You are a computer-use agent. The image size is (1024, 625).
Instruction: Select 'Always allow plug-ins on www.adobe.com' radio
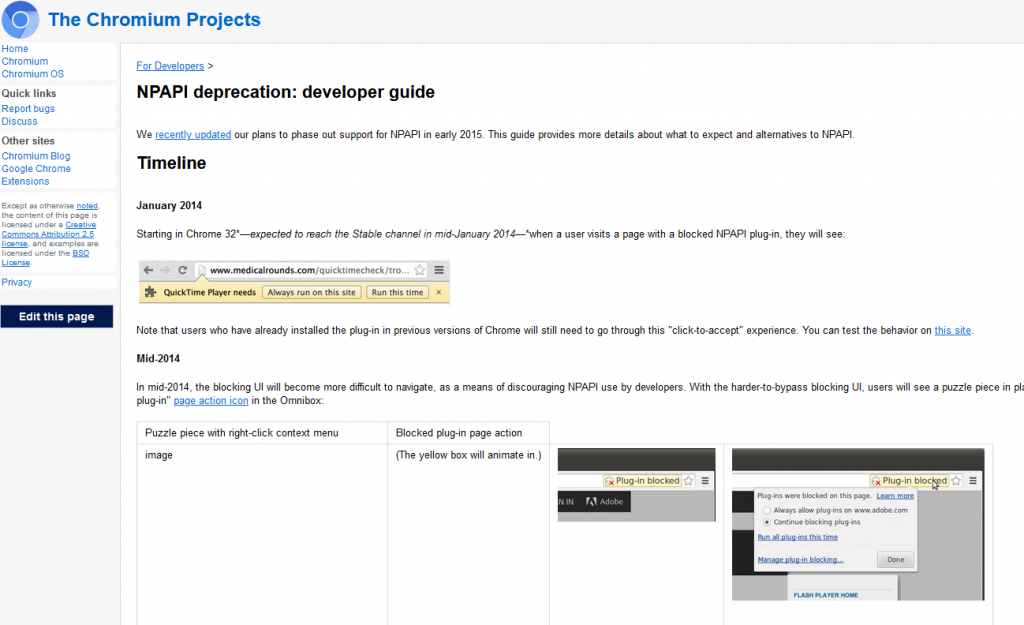(767, 510)
